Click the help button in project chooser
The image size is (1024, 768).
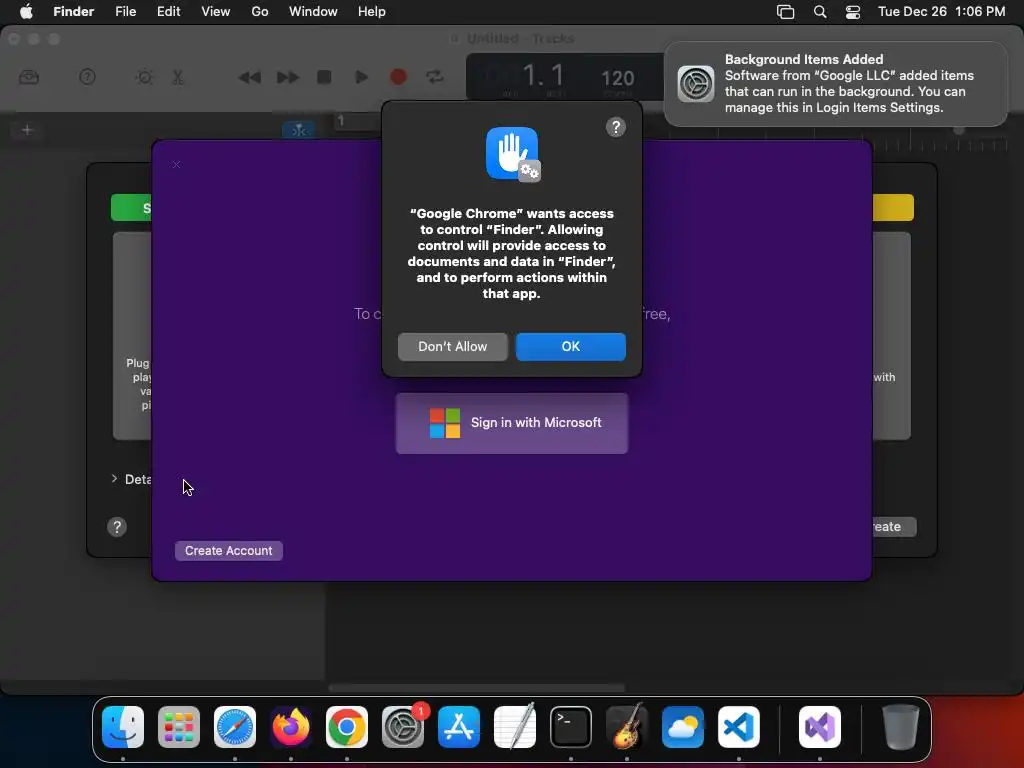click(117, 527)
